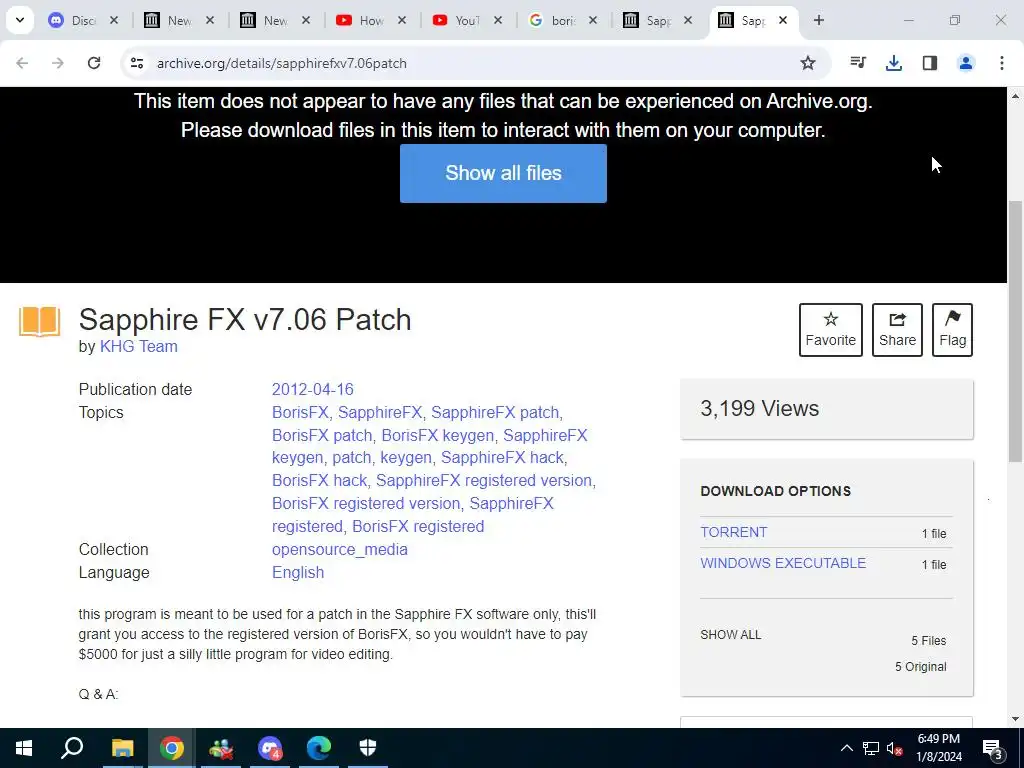This screenshot has height=768, width=1024.
Task: Click the 5 Files count text
Action: (929, 641)
